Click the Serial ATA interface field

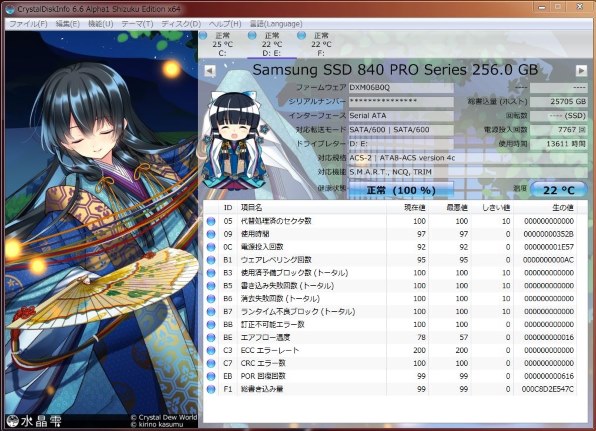tap(401, 116)
